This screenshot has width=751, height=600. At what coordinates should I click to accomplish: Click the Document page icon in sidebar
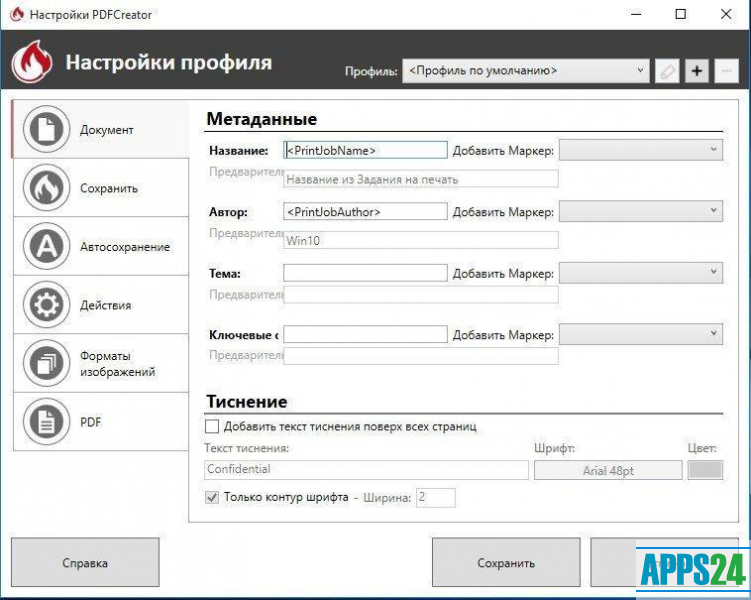tap(46, 129)
